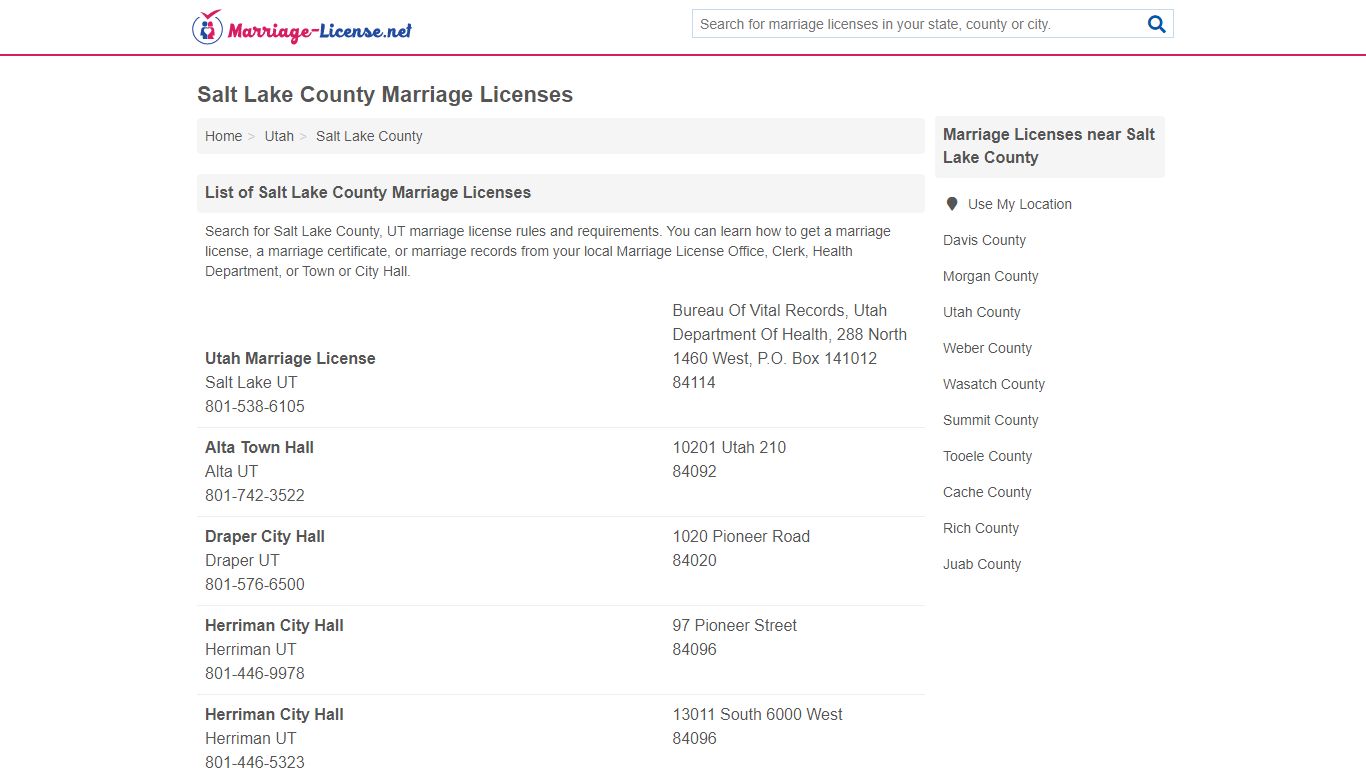The height and width of the screenshot is (768, 1366).
Task: Click the search magnifier icon
Action: coord(1157,24)
